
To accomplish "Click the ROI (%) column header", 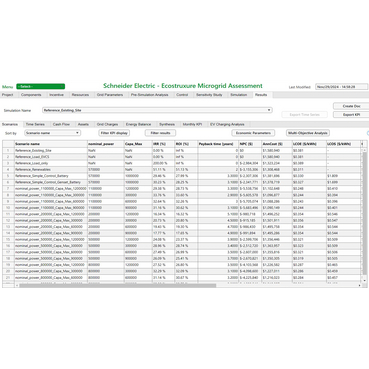I will point(186,144).
